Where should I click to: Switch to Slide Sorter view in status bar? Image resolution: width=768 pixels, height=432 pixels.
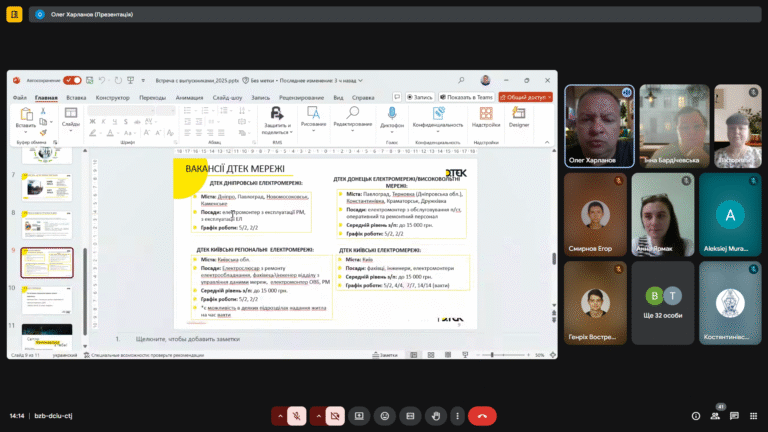tap(431, 355)
